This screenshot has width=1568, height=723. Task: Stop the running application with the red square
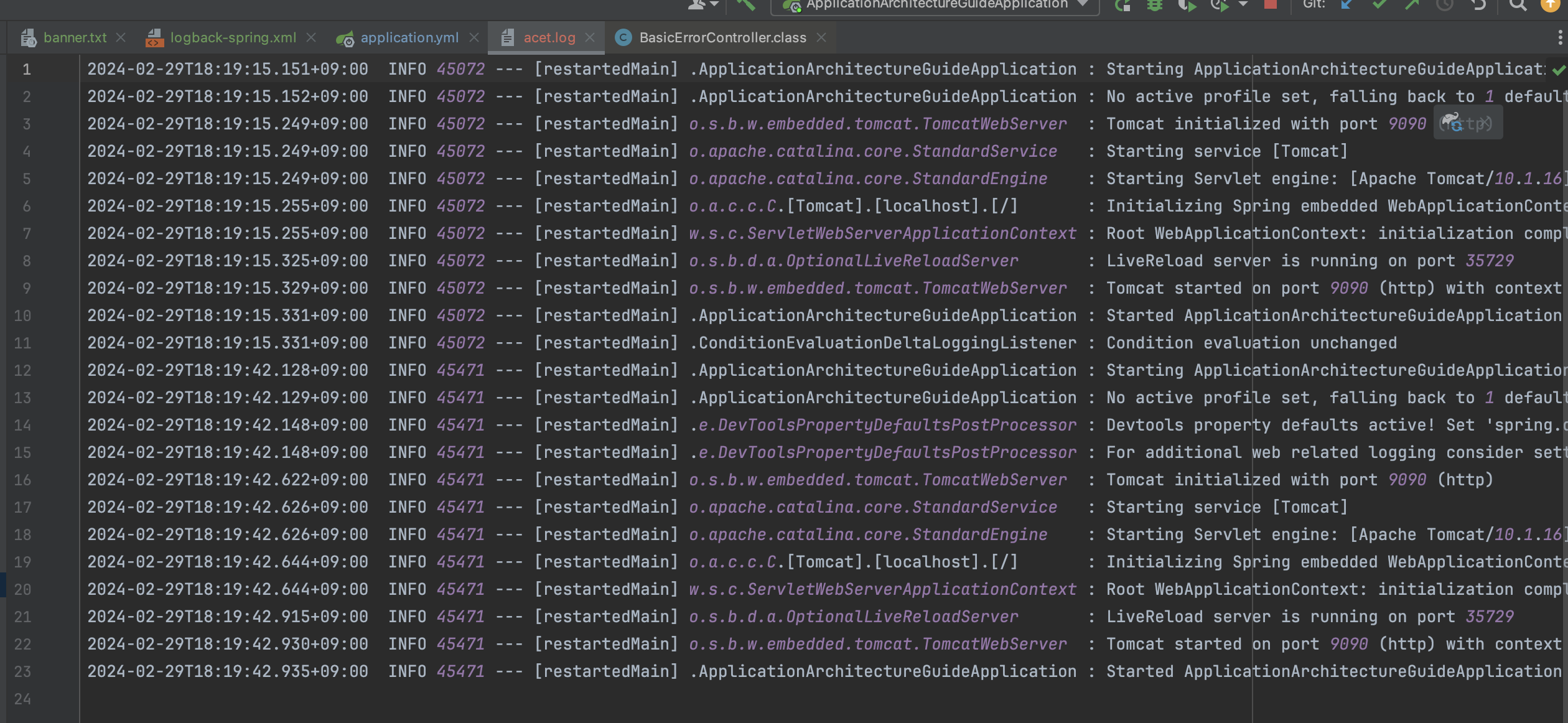1271,4
